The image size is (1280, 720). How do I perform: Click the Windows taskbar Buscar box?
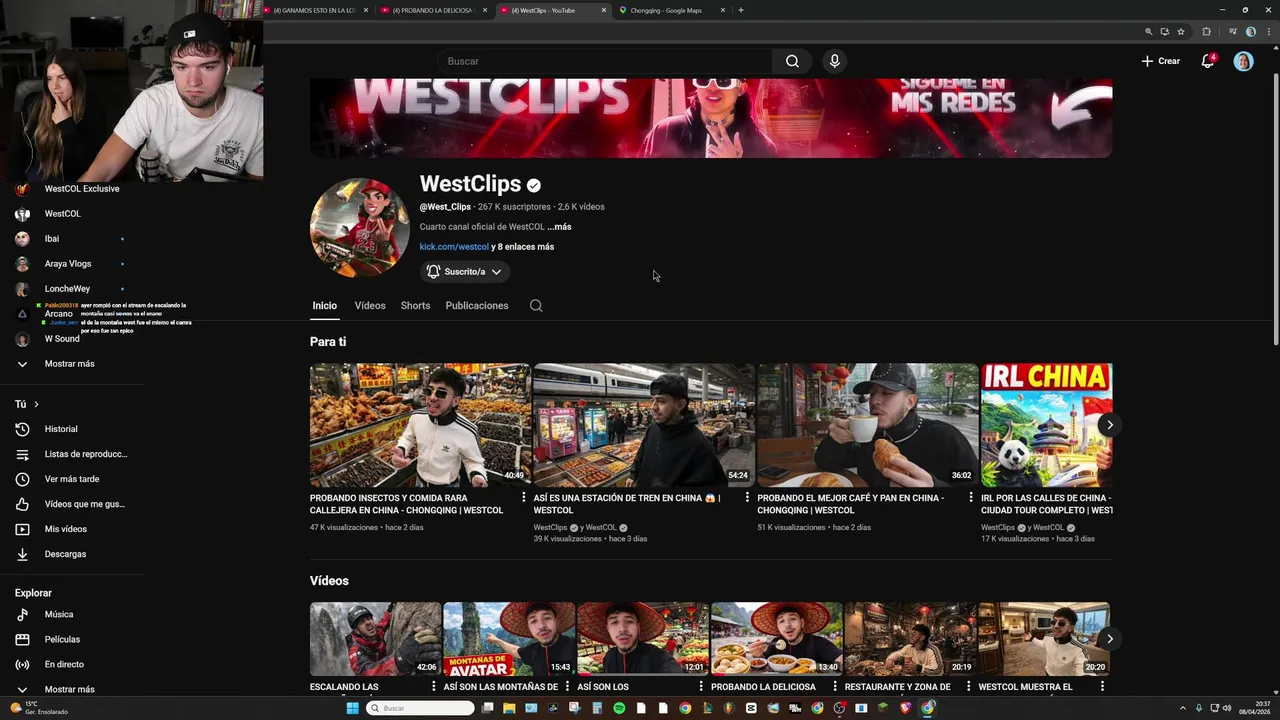pyautogui.click(x=420, y=708)
